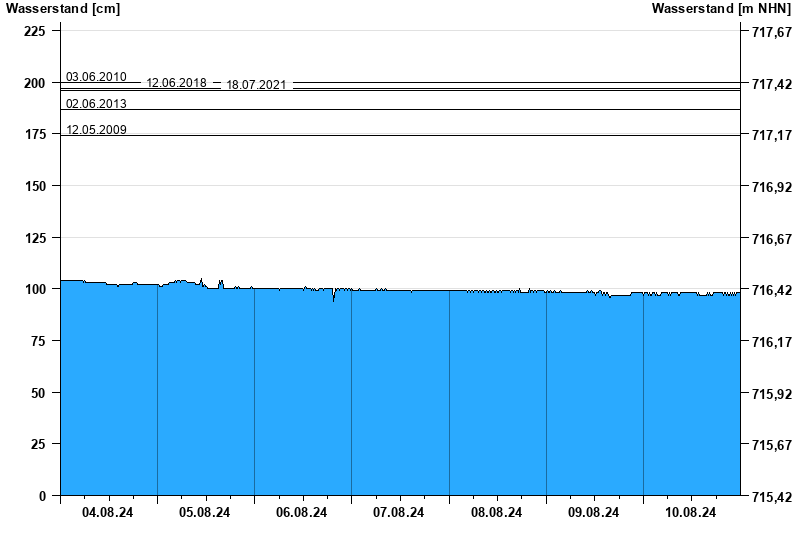Select the 08.08.24 date label
The height and width of the screenshot is (550, 800).
[x=496, y=512]
